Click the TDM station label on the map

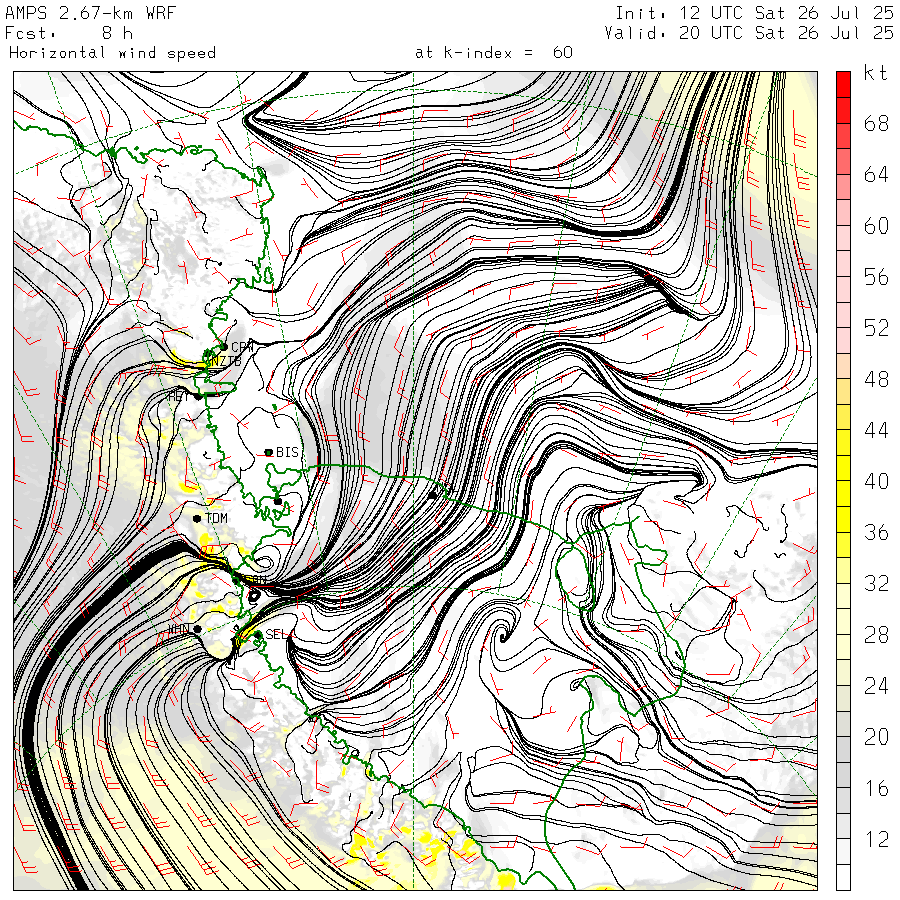click(217, 518)
